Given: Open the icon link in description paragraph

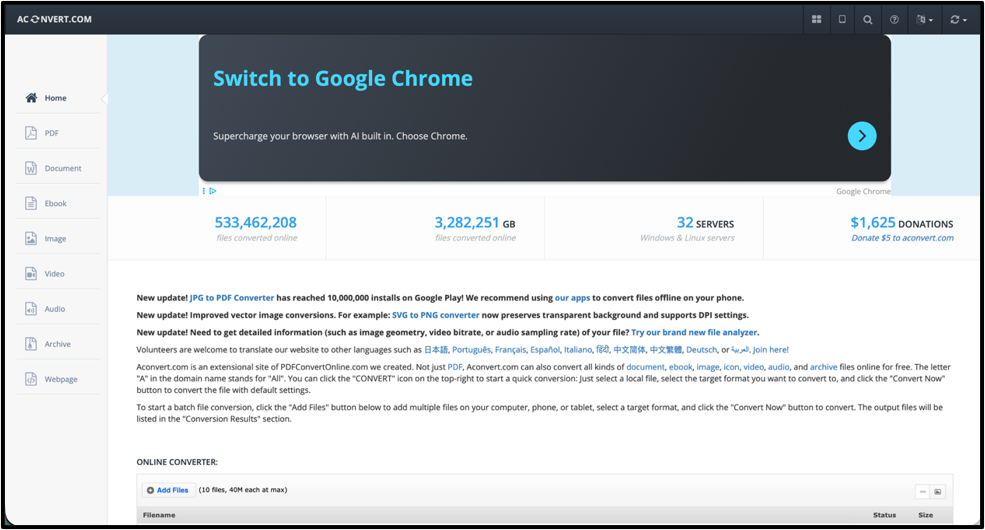Looking at the screenshot, I should 731,367.
